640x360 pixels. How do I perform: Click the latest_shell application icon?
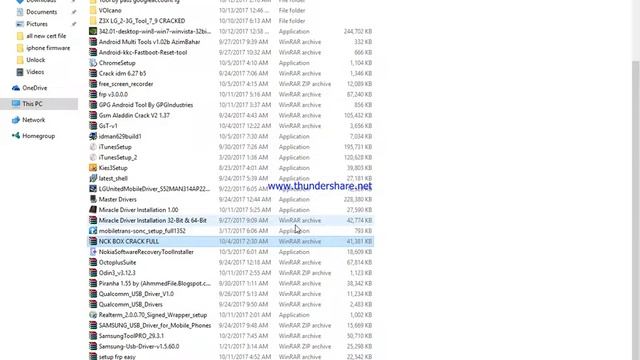(93, 178)
